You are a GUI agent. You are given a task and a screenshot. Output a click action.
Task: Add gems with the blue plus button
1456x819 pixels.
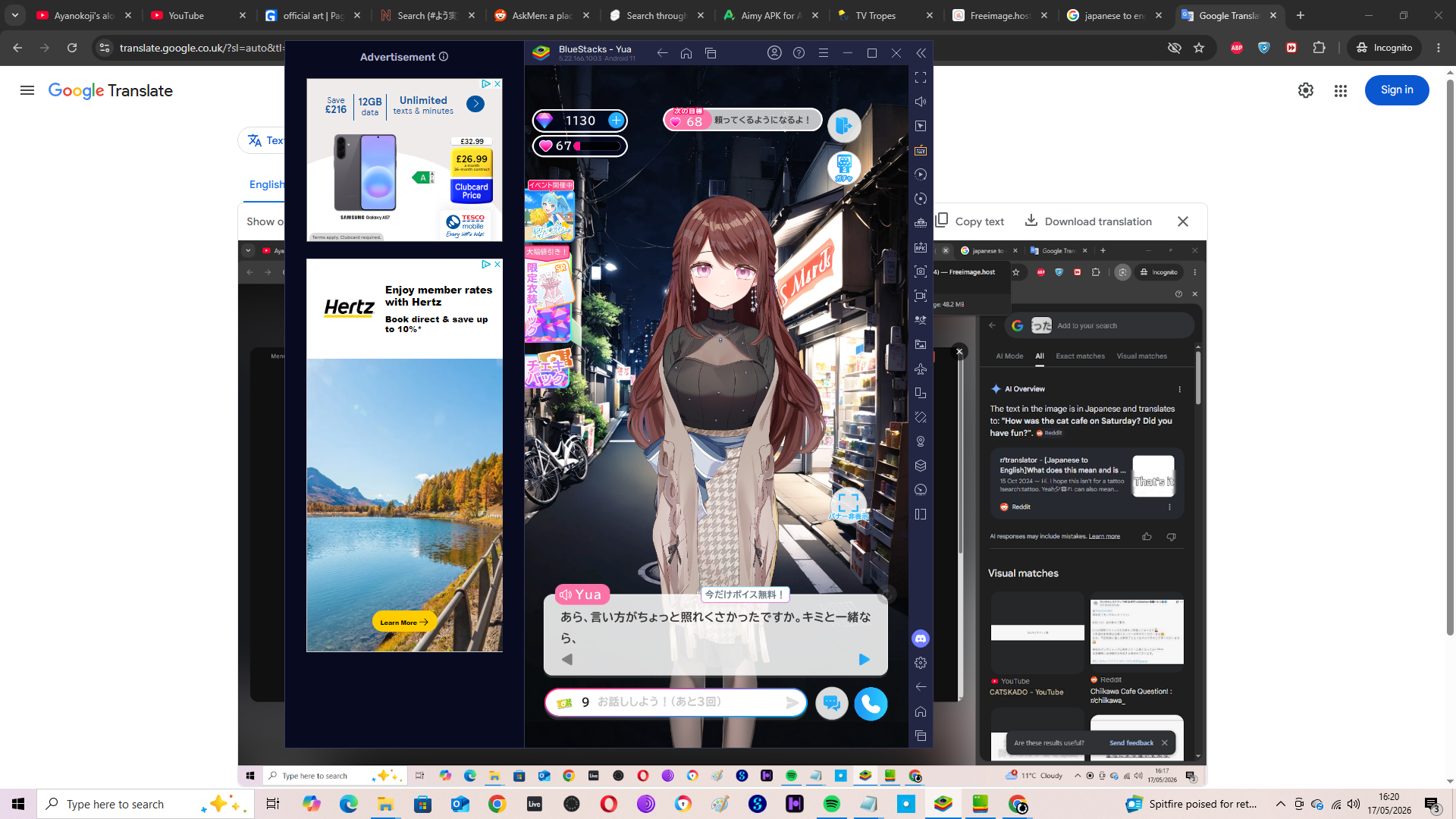617,121
